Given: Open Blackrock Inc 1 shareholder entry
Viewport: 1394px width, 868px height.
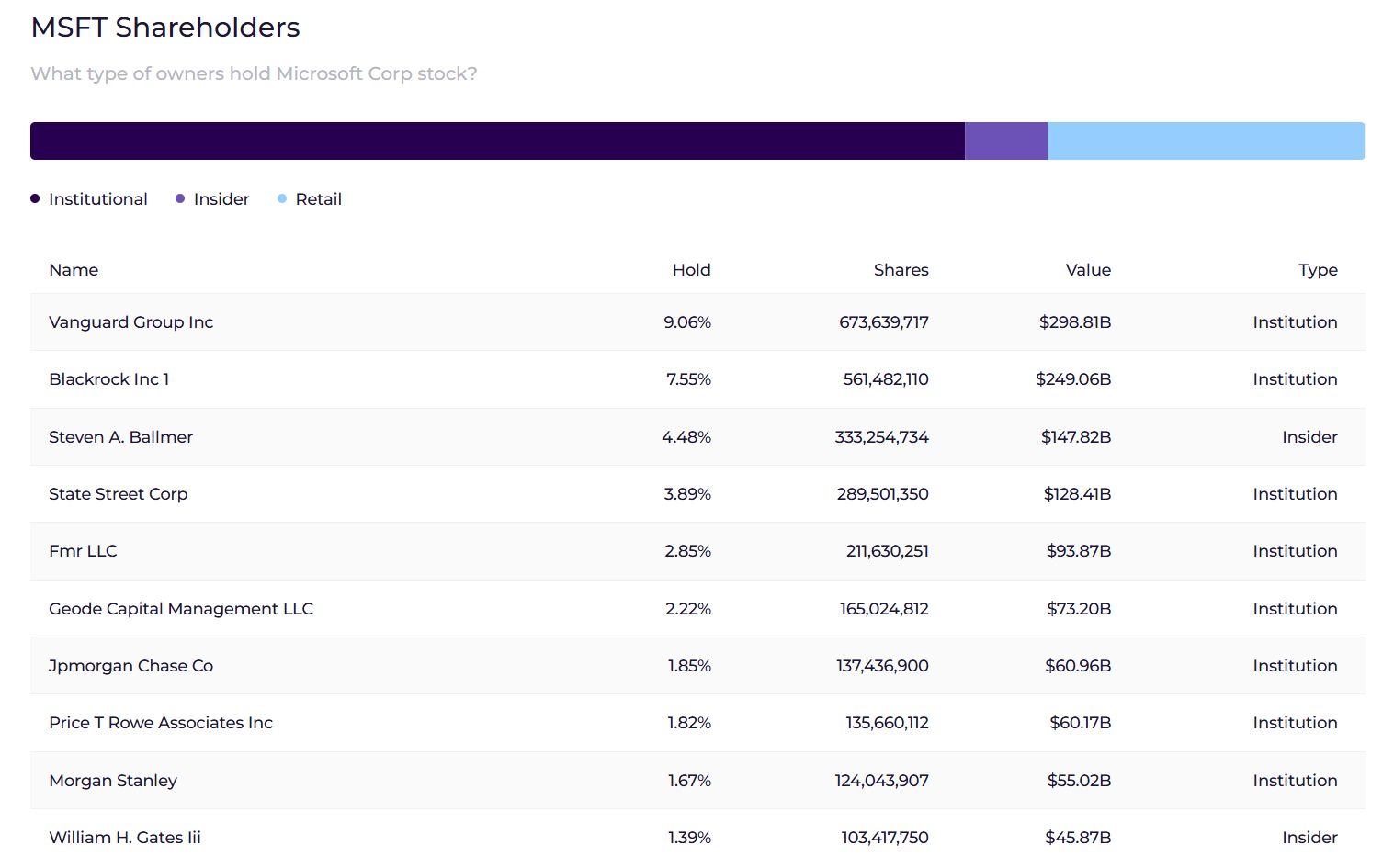Looking at the screenshot, I should pos(108,379).
